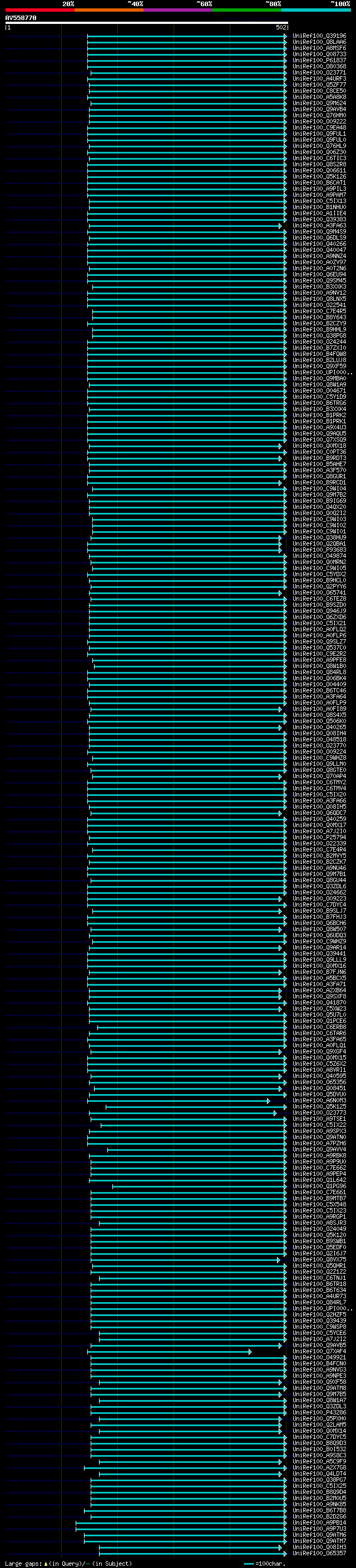This screenshot has width=356, height=1568.
Task: Open hit UniRef100_A8SJR3
Action: 319,1223
